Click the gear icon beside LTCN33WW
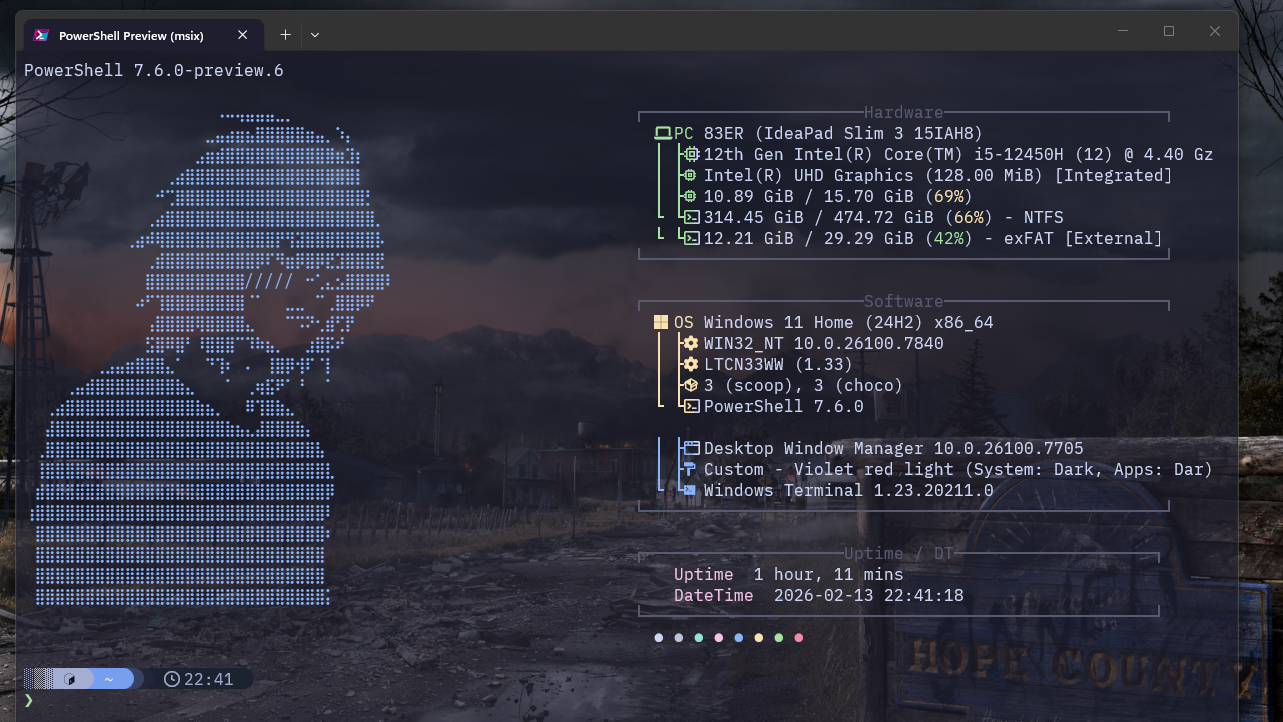The image size is (1283, 722). [690, 364]
